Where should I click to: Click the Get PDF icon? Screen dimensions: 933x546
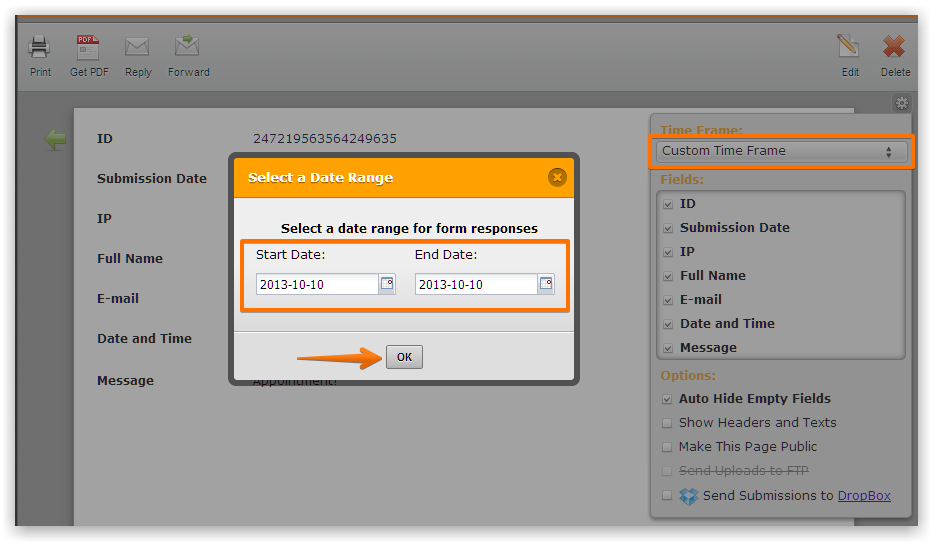click(x=89, y=47)
